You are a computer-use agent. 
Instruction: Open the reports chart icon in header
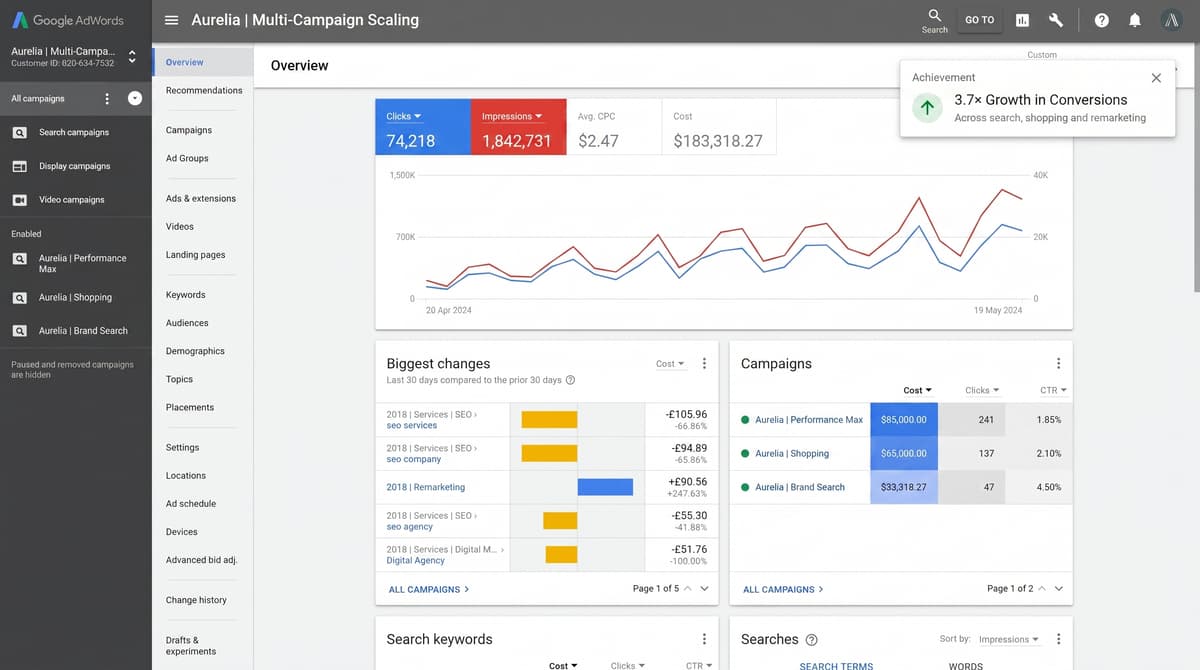(x=1022, y=20)
